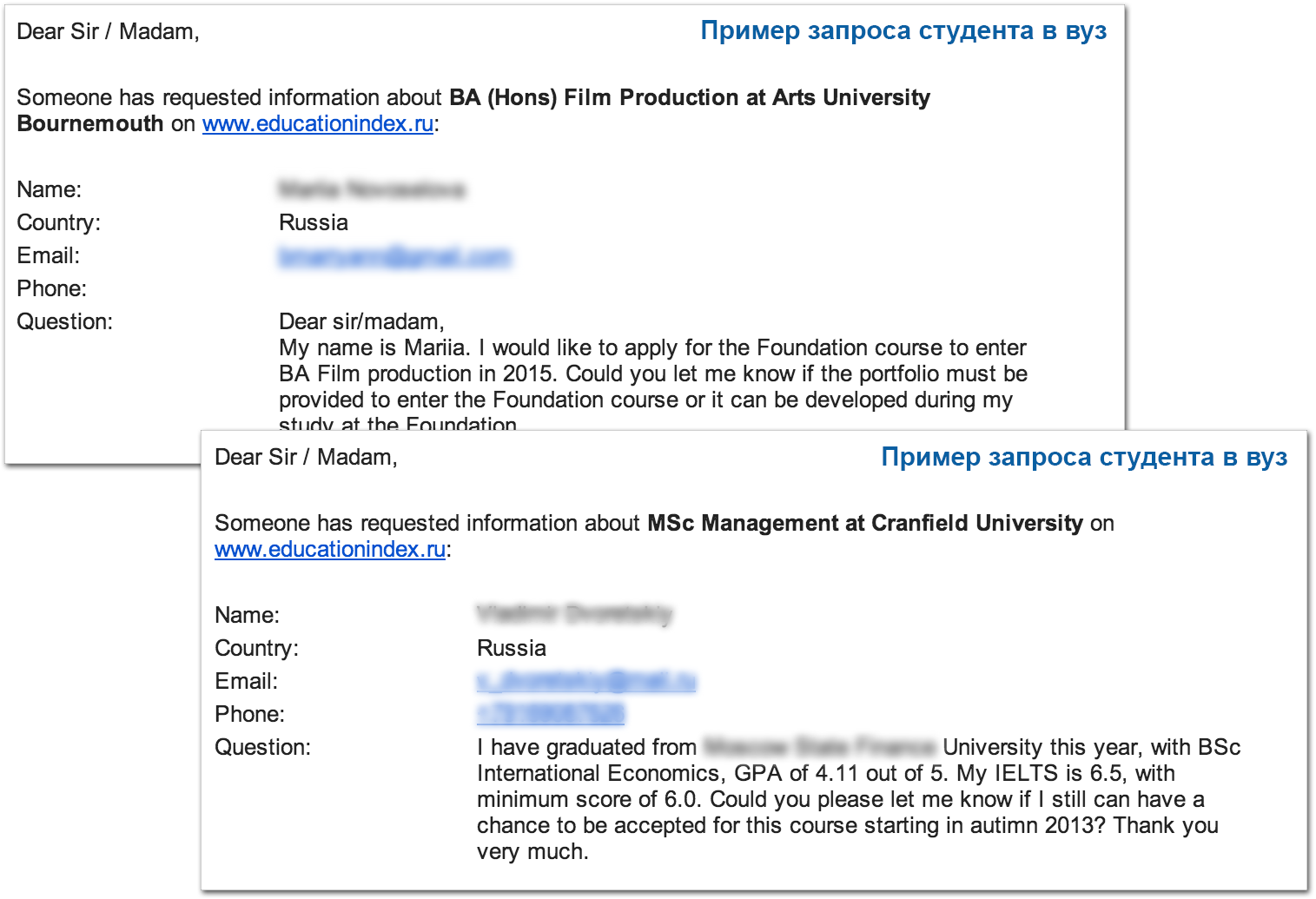Click the blurred email address in the MSc Management request
The image size is (1316, 899).
tap(586, 681)
